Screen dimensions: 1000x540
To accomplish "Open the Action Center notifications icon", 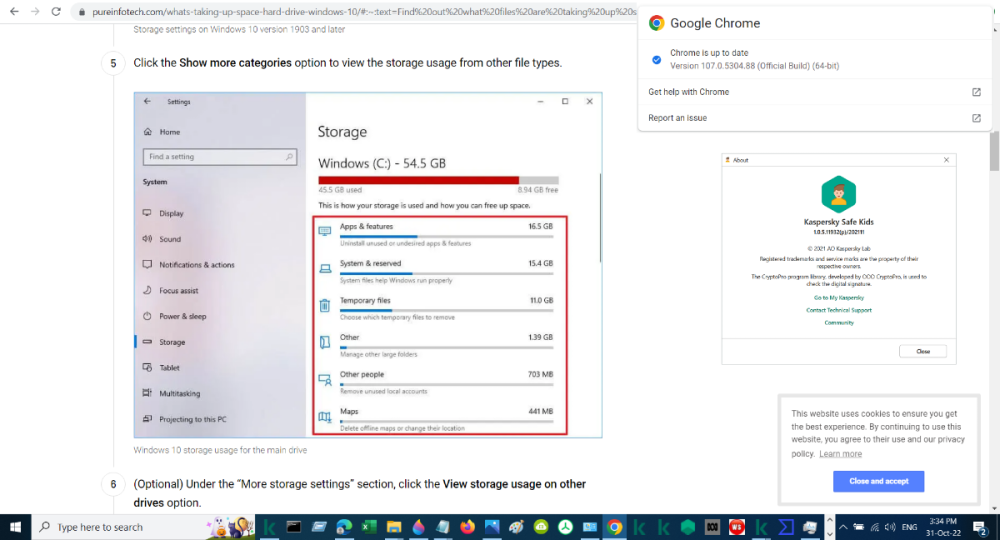I will pos(980,527).
